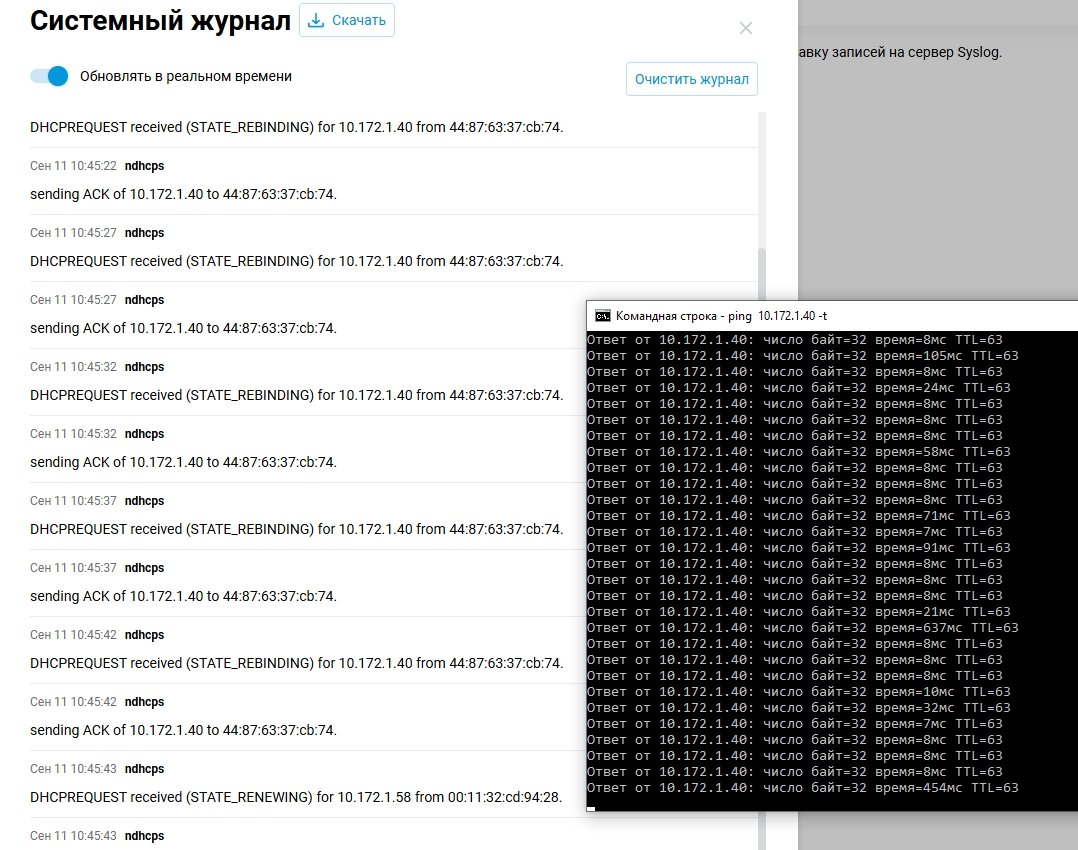Screen dimensions: 1078x850
Task: Click the Системный журнал heading
Action: click(160, 21)
